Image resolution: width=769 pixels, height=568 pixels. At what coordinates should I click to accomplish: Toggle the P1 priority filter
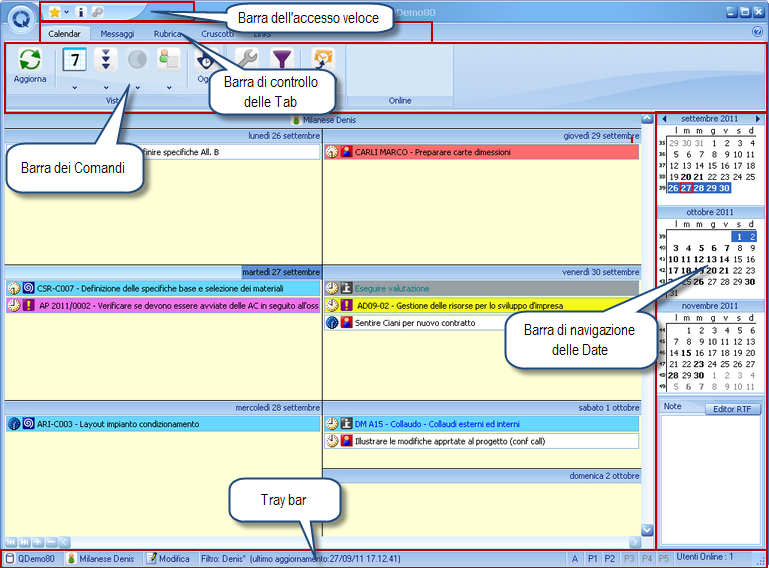point(592,559)
